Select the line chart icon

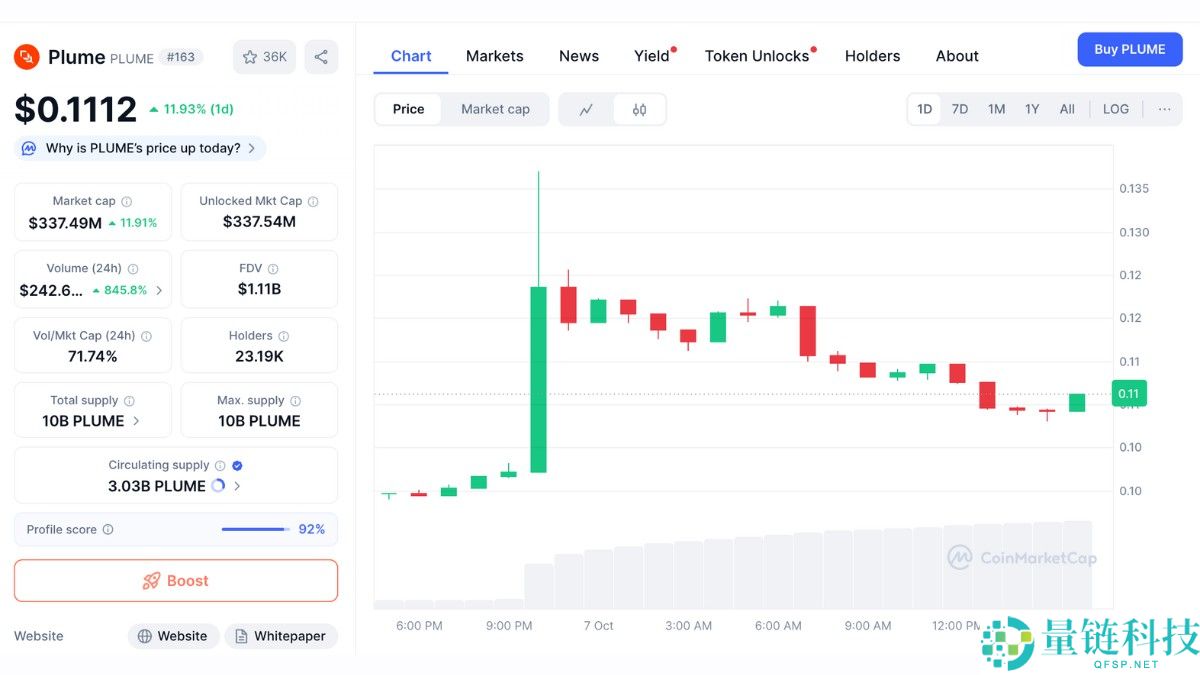(586, 109)
